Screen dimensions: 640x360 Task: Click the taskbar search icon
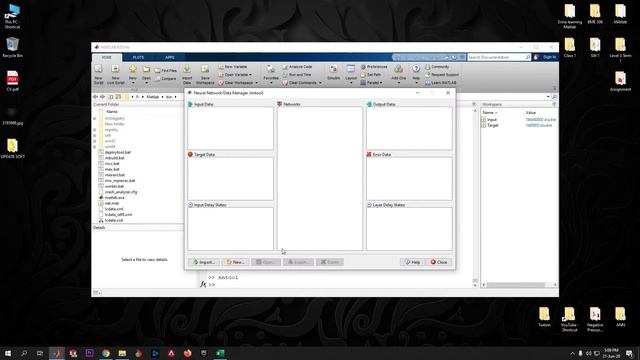point(24,353)
